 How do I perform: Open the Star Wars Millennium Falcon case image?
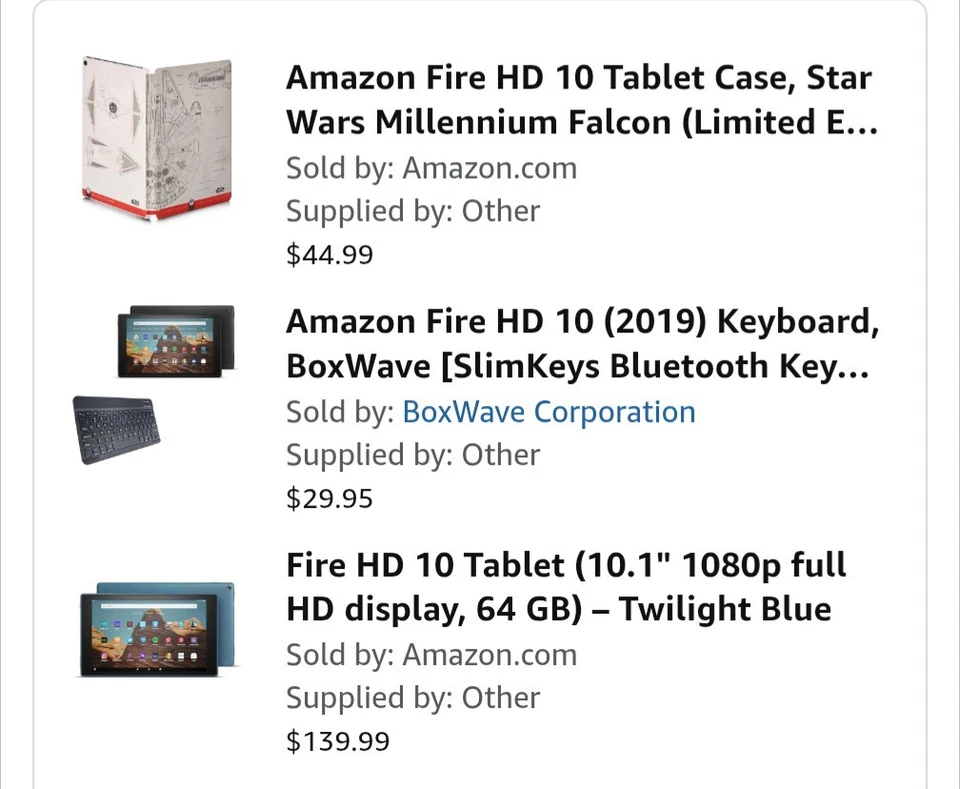tap(157, 137)
